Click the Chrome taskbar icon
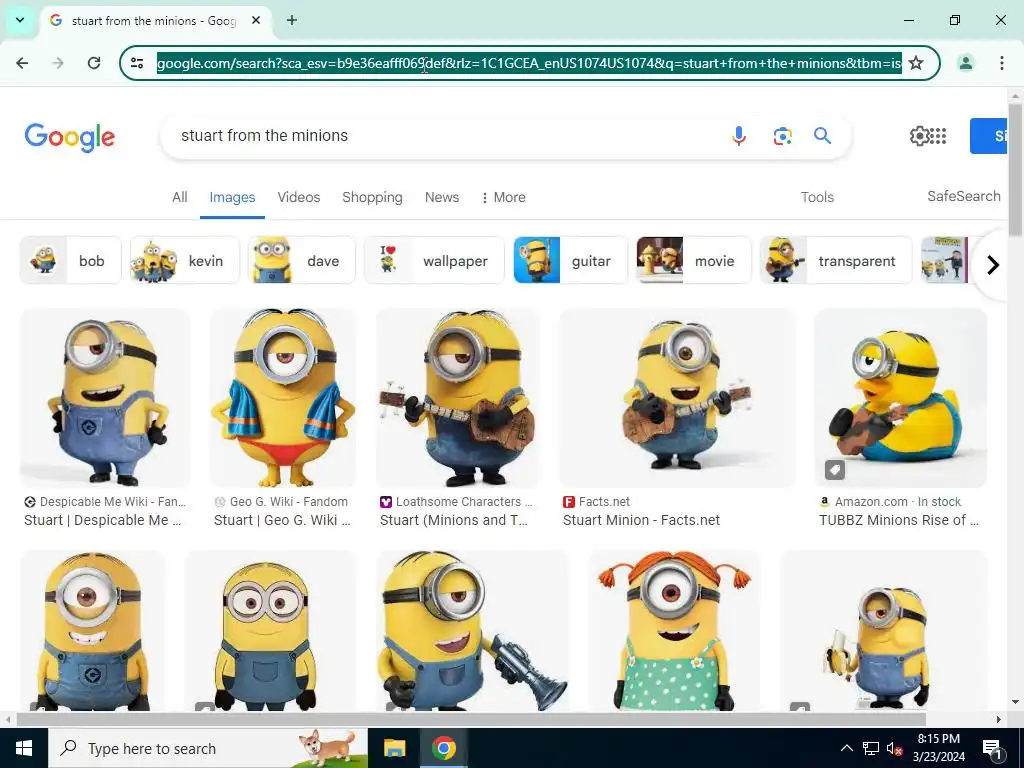1024x768 pixels. coord(443,748)
